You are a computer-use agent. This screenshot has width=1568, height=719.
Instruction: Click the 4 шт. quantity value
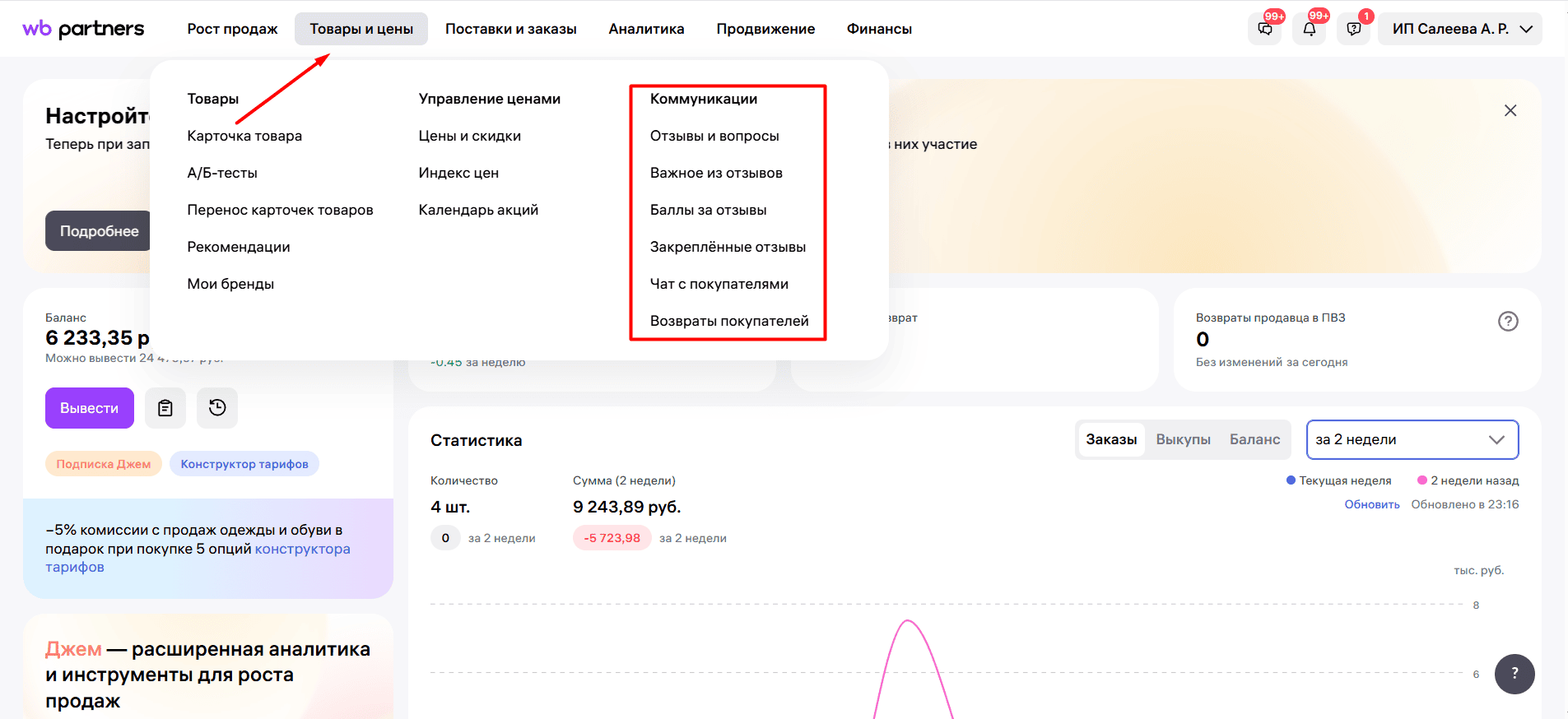450,507
